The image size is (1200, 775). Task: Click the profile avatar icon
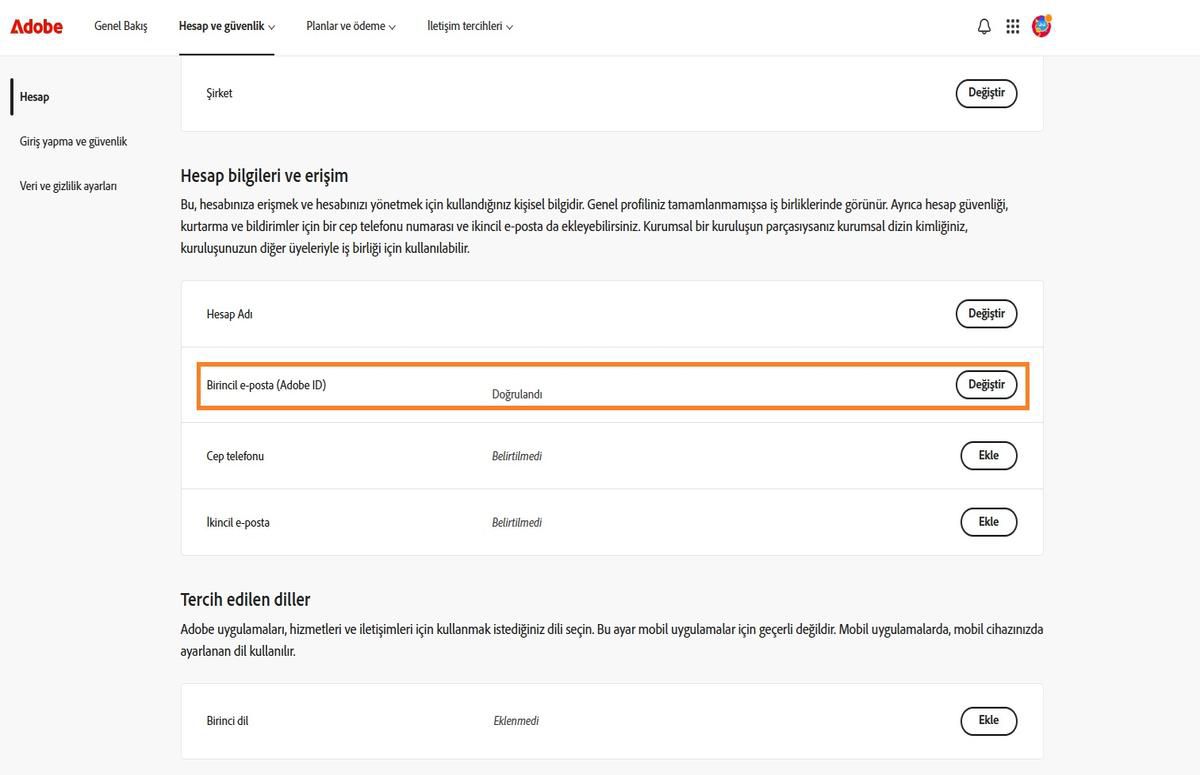tap(1041, 26)
